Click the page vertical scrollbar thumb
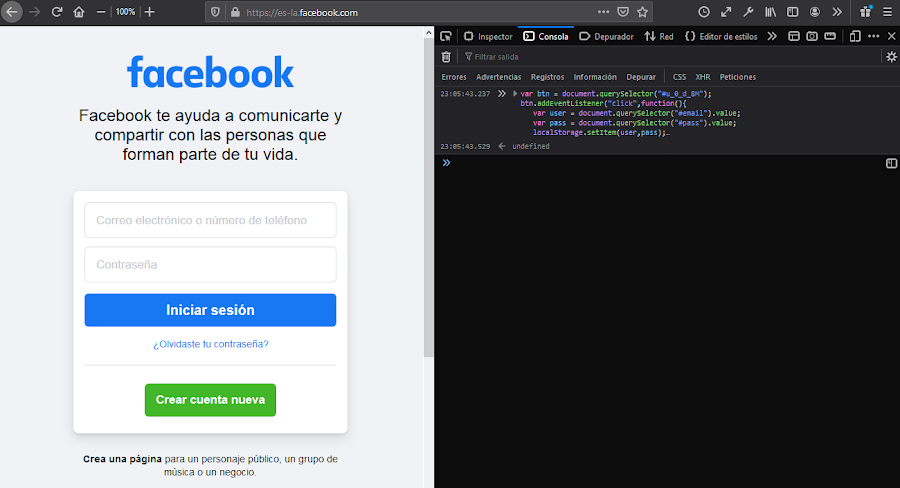This screenshot has width=900, height=488. click(428, 197)
